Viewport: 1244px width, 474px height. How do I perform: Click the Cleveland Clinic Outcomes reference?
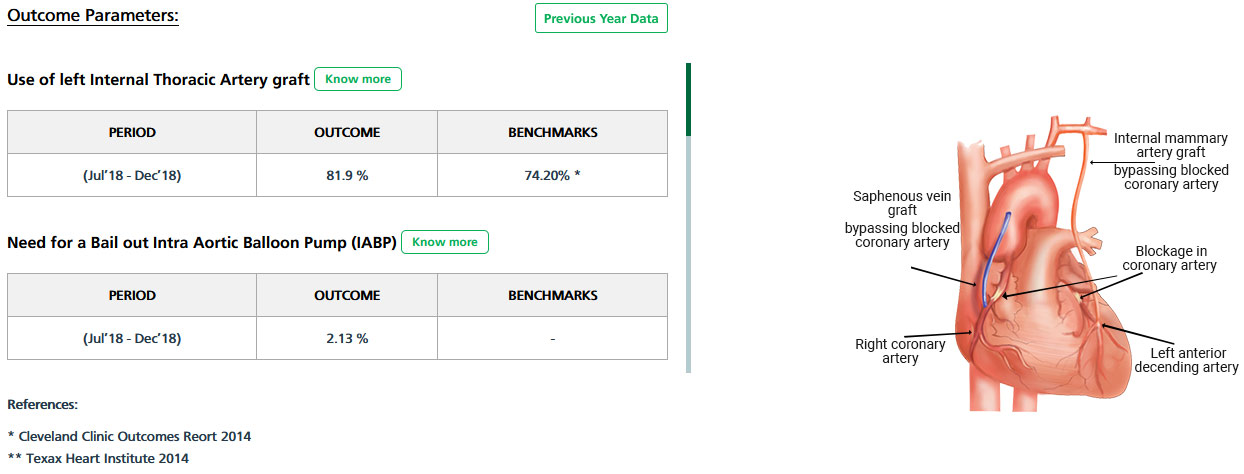click(x=129, y=436)
